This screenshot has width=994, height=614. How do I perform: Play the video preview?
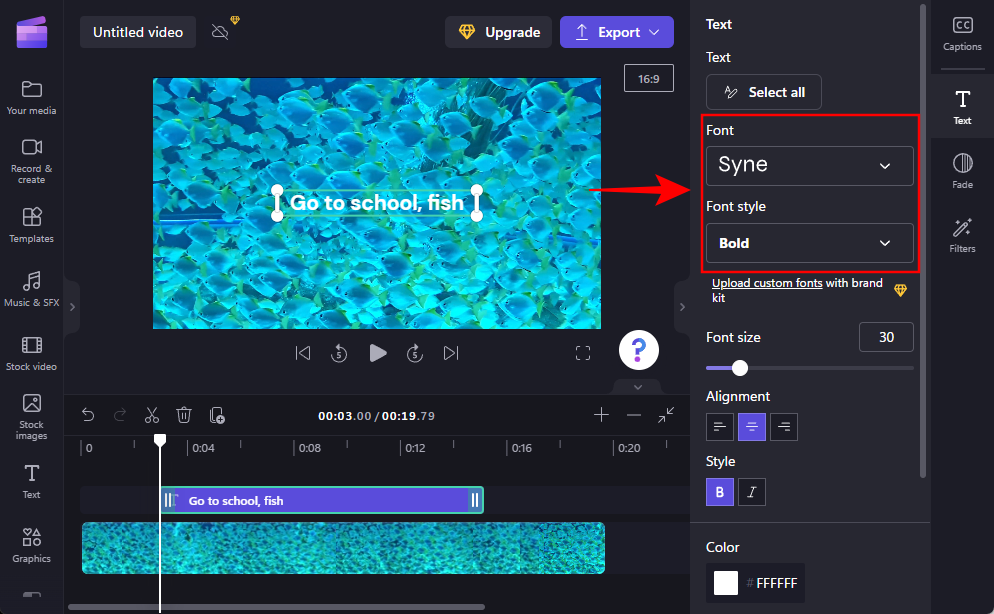coord(377,352)
